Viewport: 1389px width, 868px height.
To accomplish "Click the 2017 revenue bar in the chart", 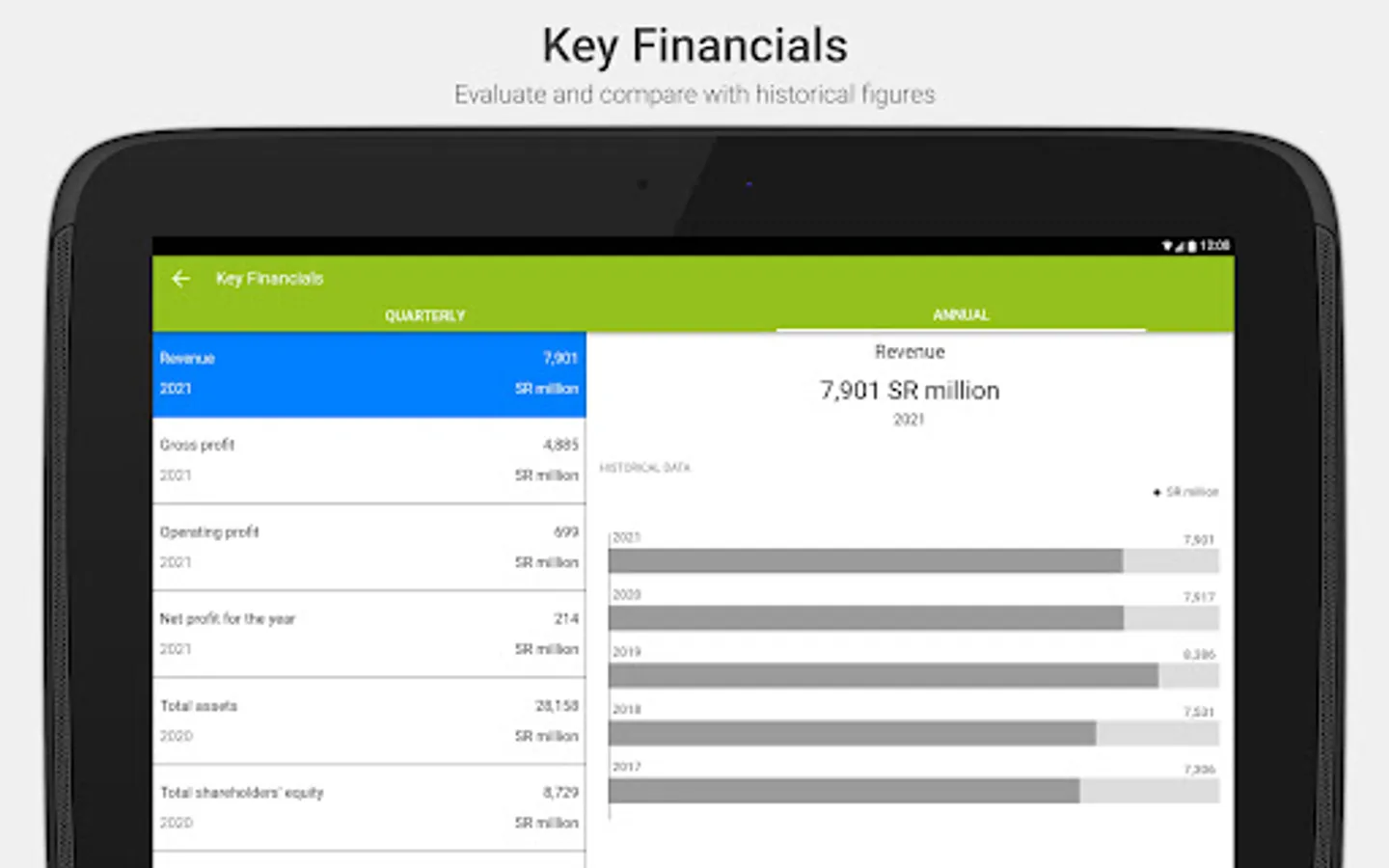I will point(844,791).
